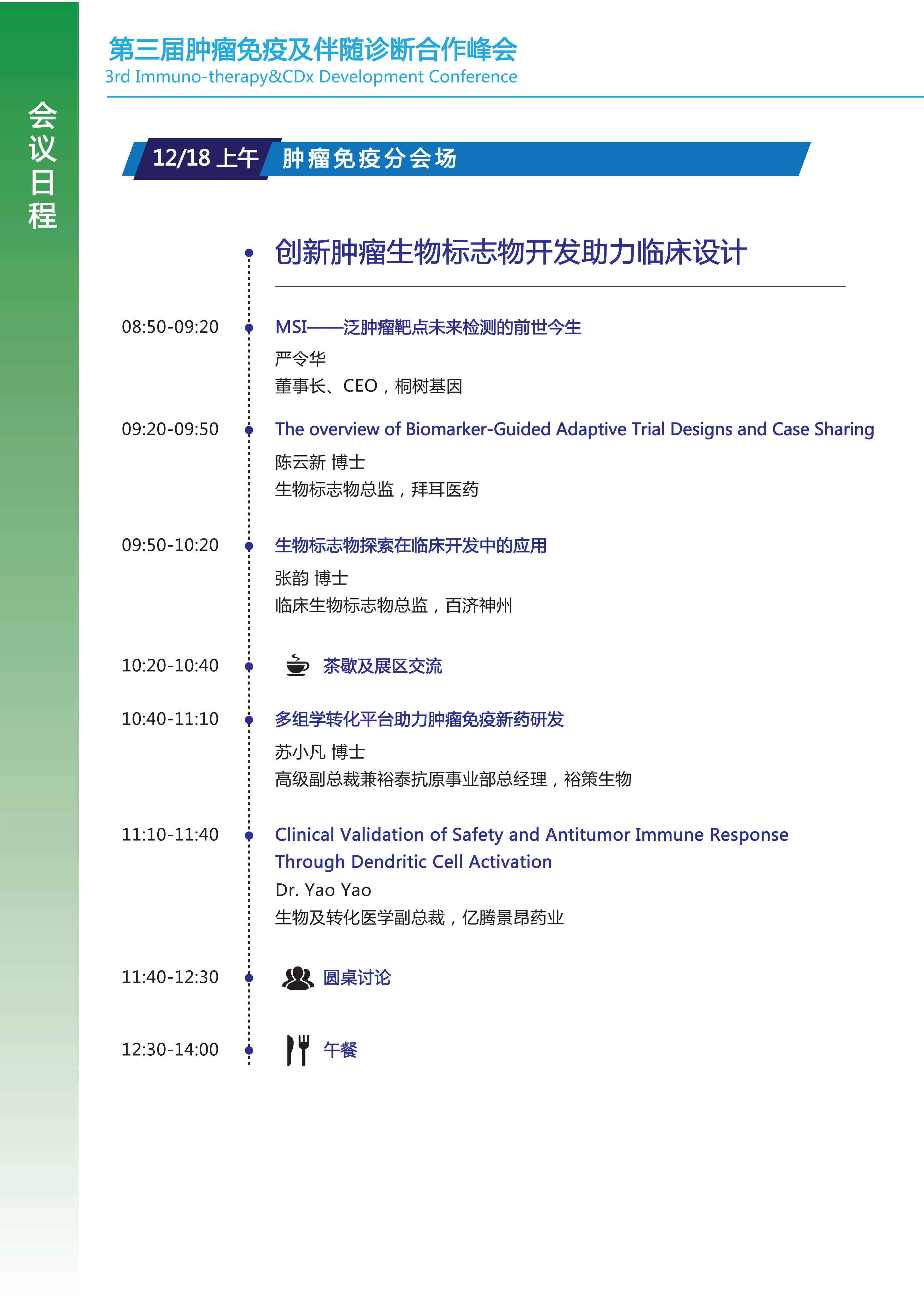The image size is (924, 1296).
Task: Click the title line Clinical Validation of Safety and Antitumor
Action: tap(532, 835)
